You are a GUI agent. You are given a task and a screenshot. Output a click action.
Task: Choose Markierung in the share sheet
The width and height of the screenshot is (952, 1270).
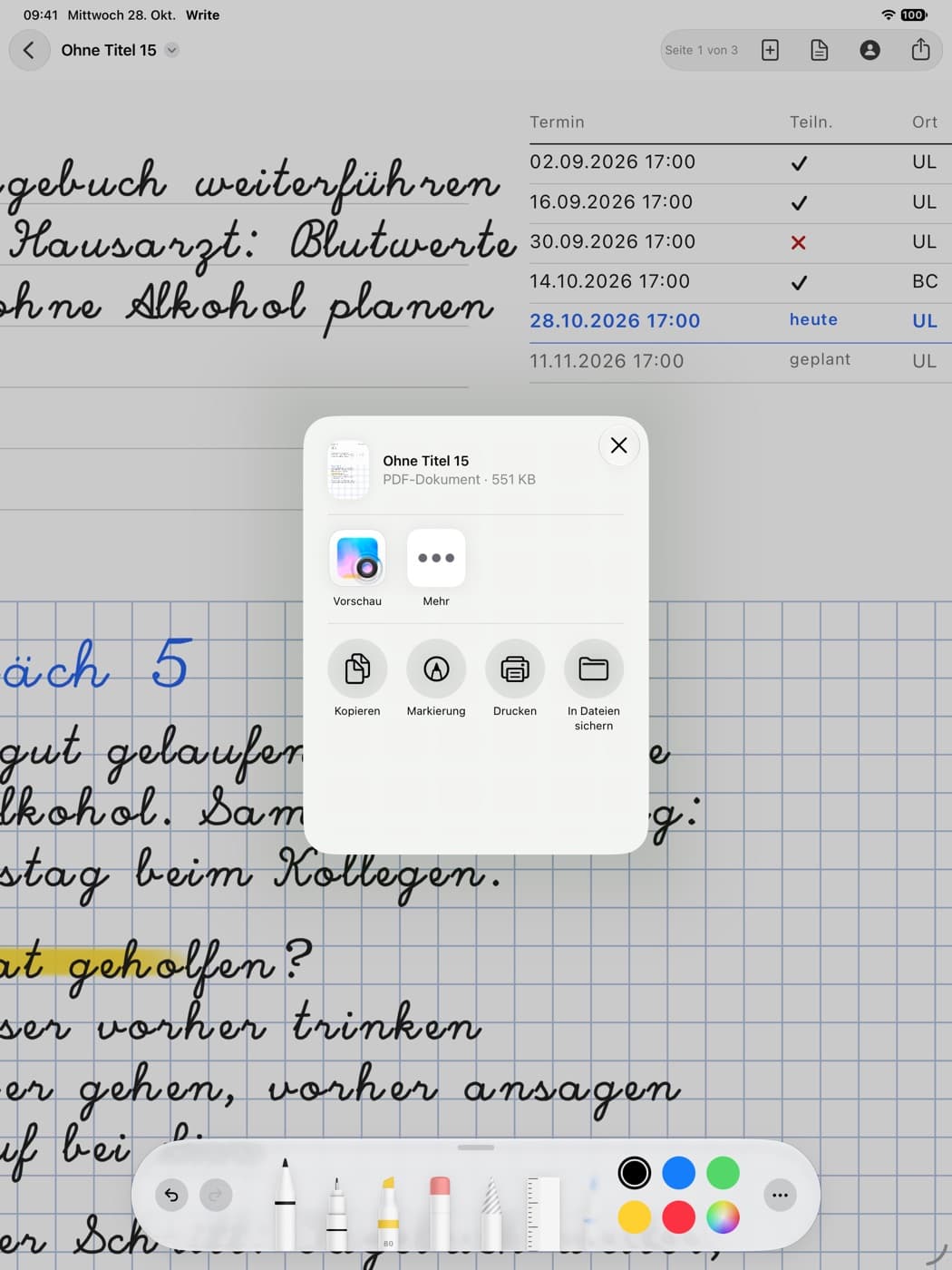(436, 678)
